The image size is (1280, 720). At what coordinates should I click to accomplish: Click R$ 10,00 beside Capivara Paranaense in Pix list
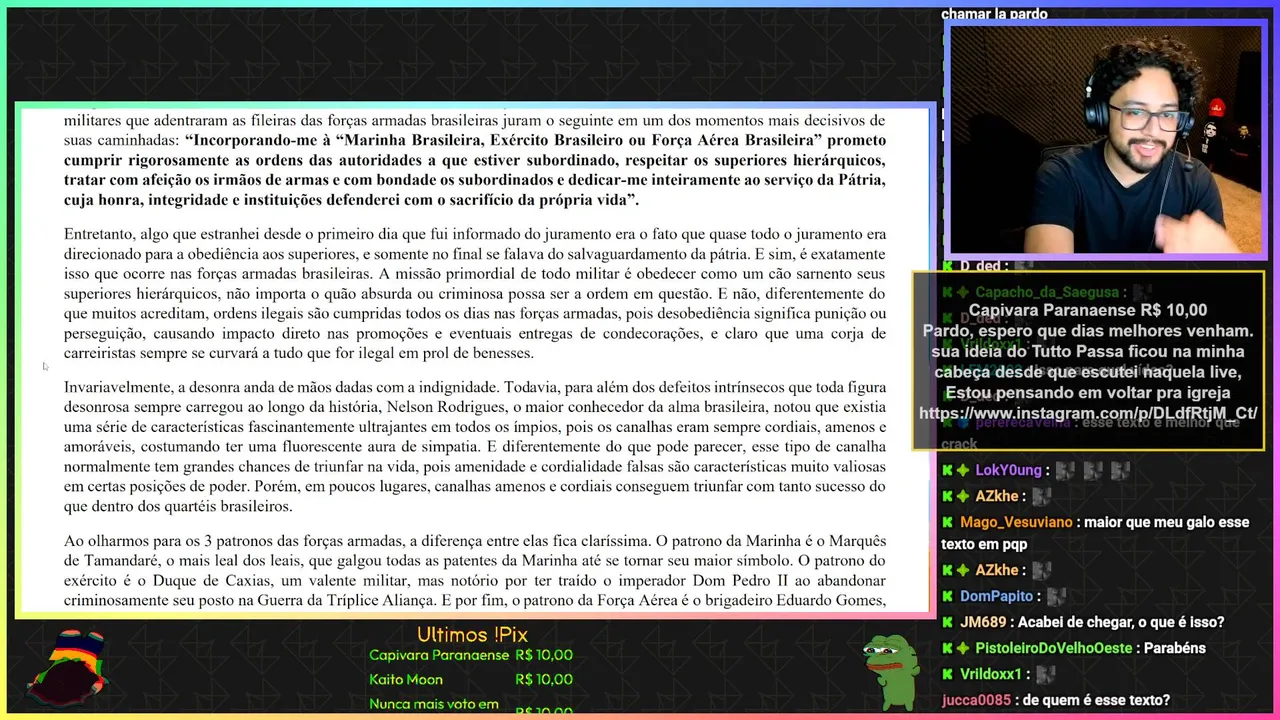(x=544, y=655)
